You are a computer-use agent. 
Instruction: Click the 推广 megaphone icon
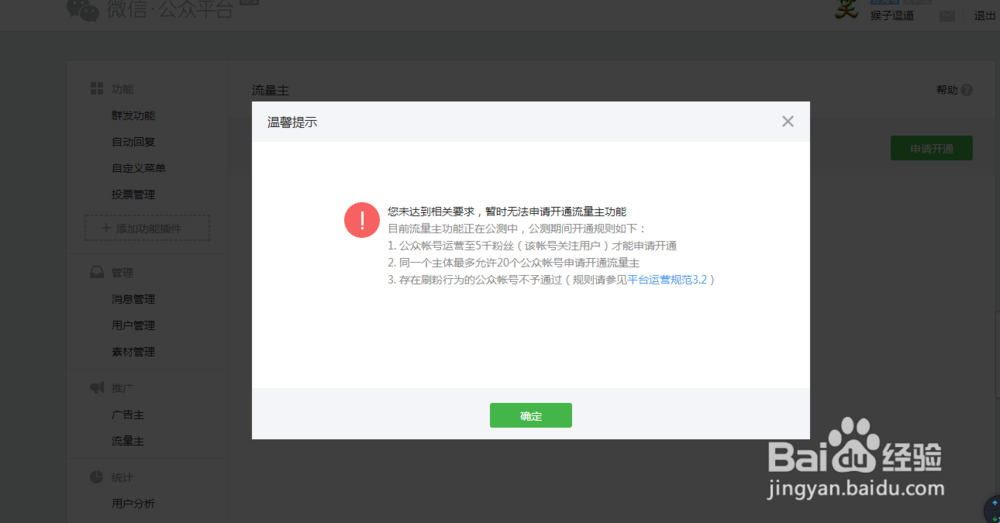coord(97,387)
